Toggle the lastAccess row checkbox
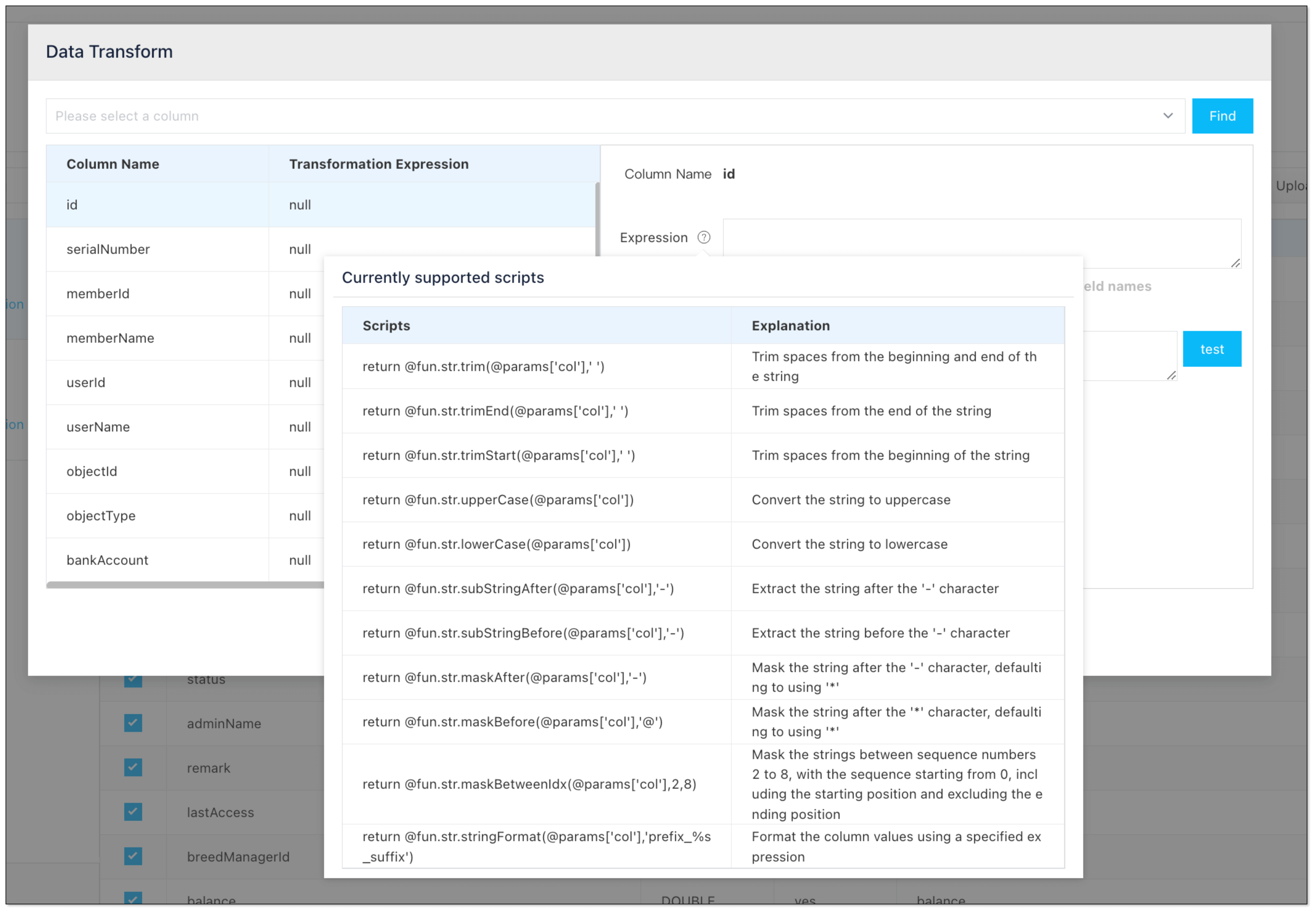This screenshot has width=1316, height=913. coord(133,812)
